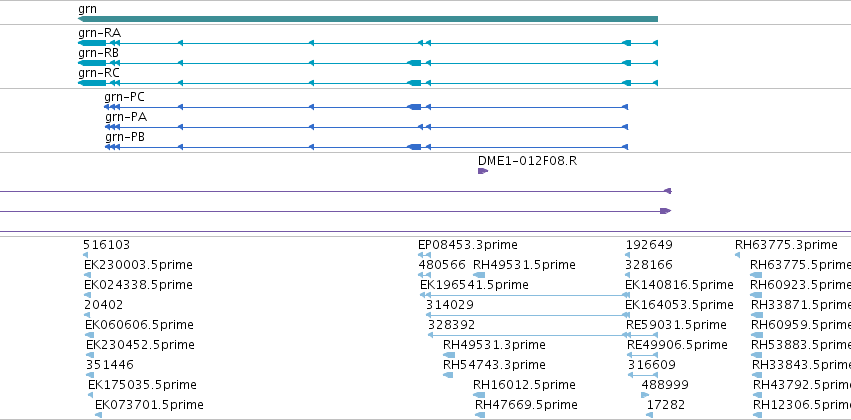Select EST RE49906.5prime
The width and height of the screenshot is (851, 420).
tap(677, 346)
